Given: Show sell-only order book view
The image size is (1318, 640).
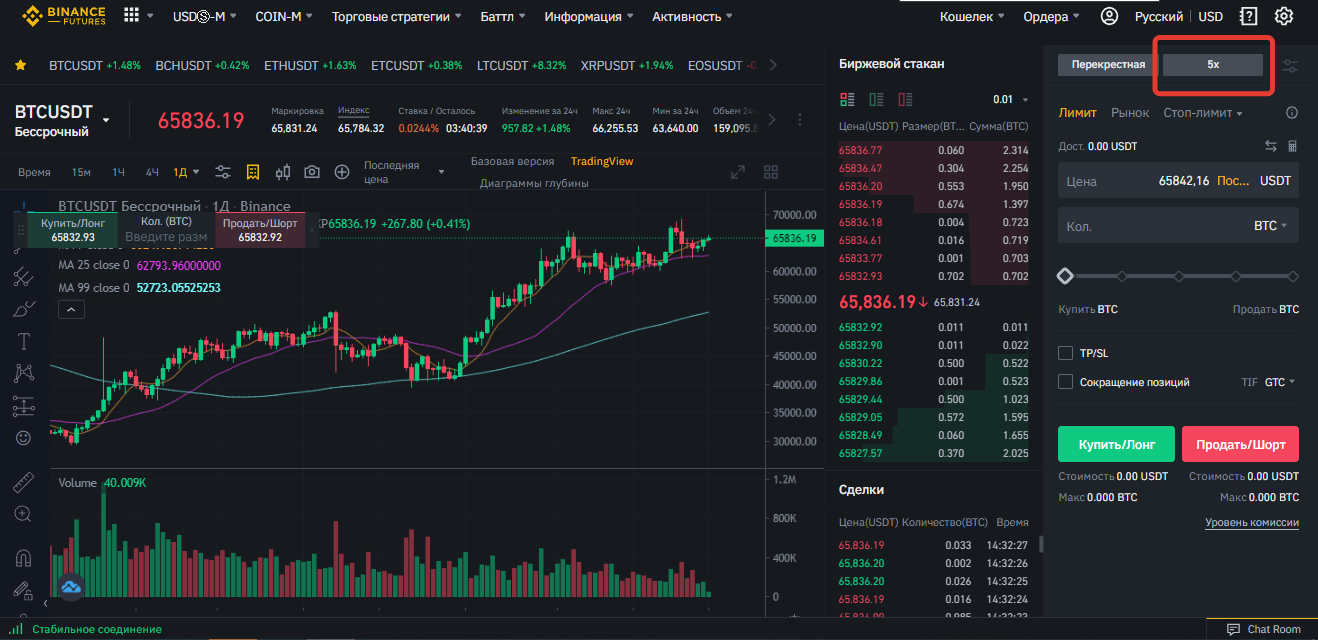Looking at the screenshot, I should click(906, 99).
